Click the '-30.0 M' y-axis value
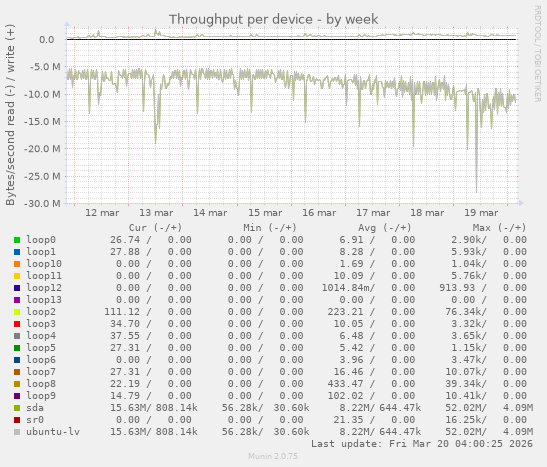 (42, 203)
